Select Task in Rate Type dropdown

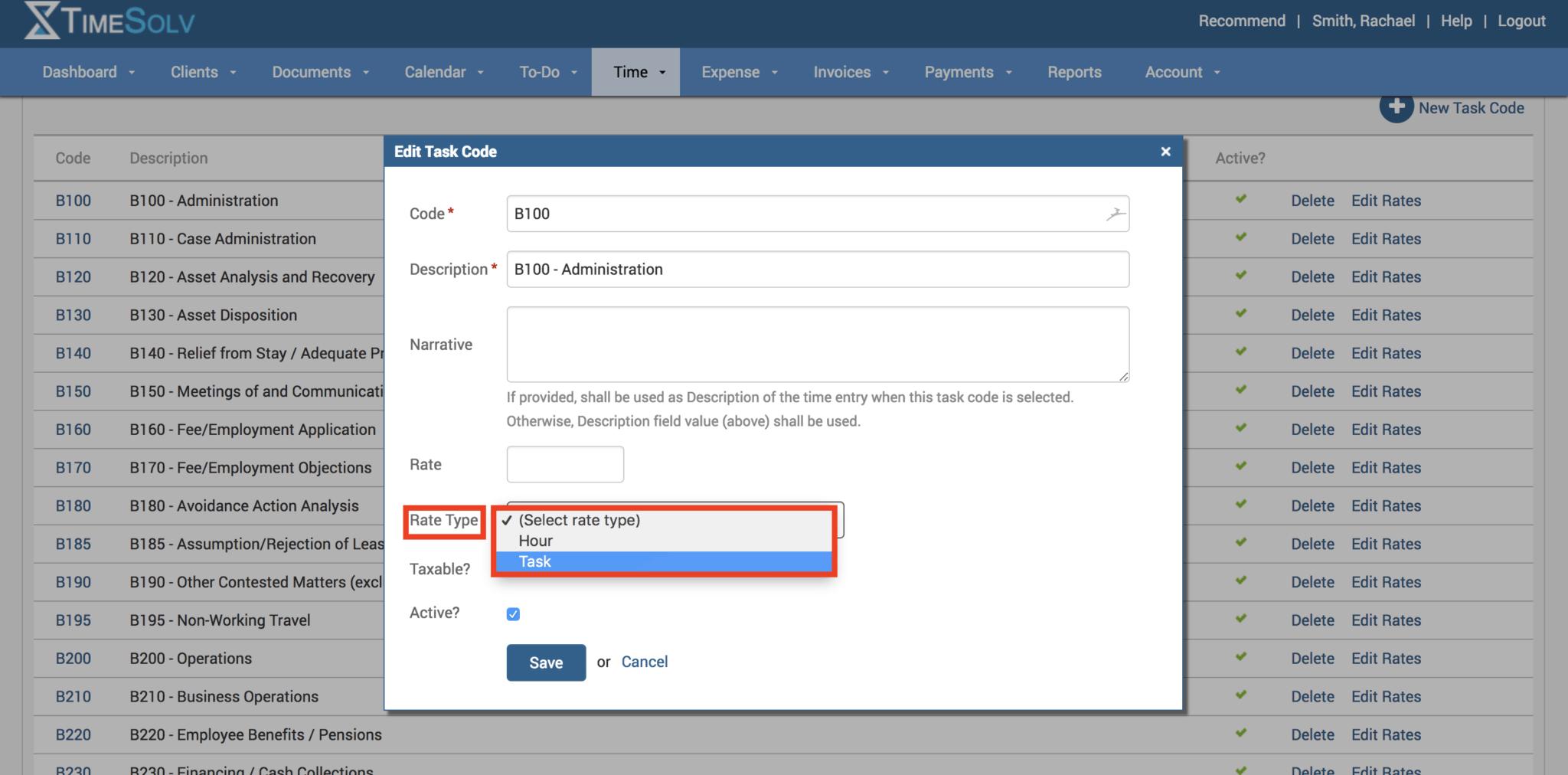tap(535, 562)
